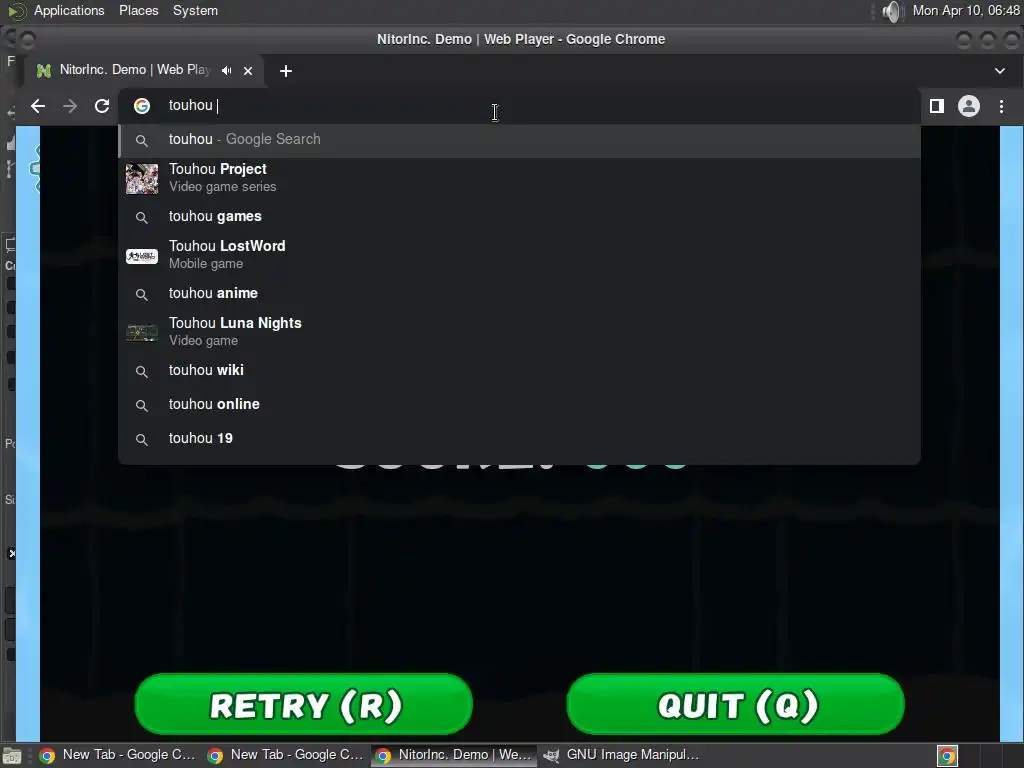1024x768 pixels.
Task: Click the volume speaker icon in the panel
Action: (x=891, y=11)
